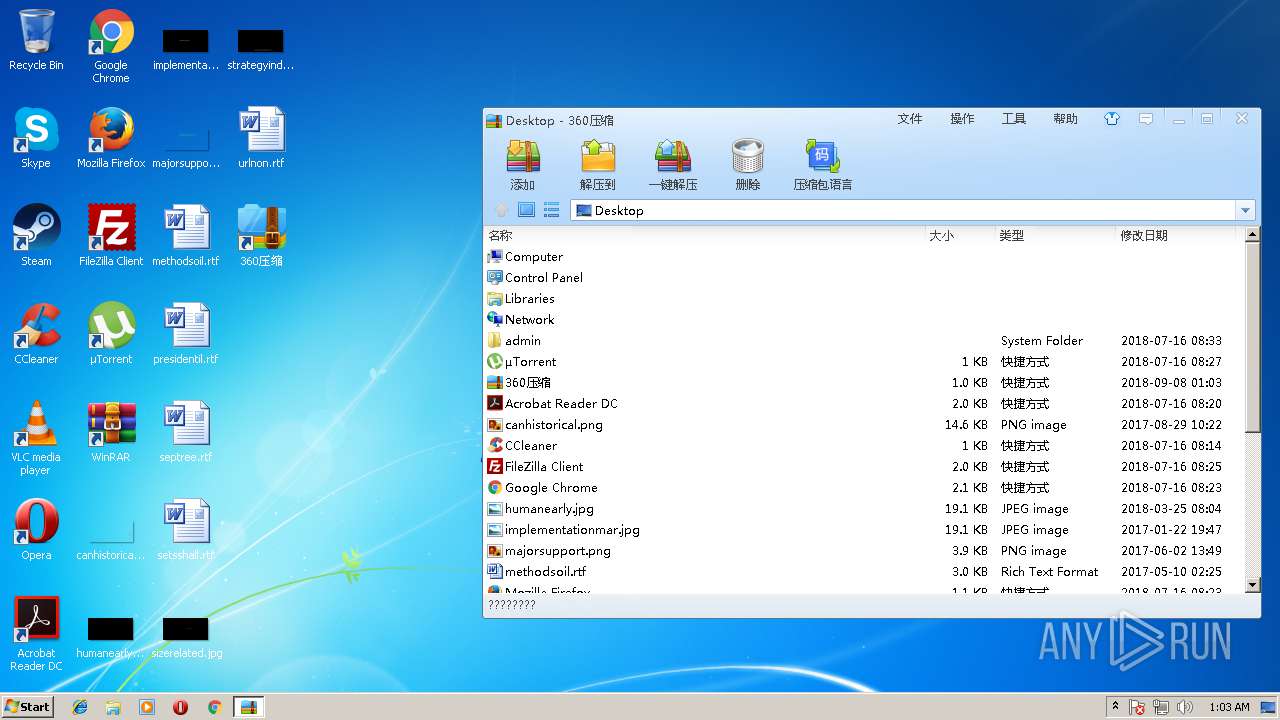The width and height of the screenshot is (1280, 720).
Task: Click the Google Chrome desktop shortcut
Action: click(x=111, y=46)
